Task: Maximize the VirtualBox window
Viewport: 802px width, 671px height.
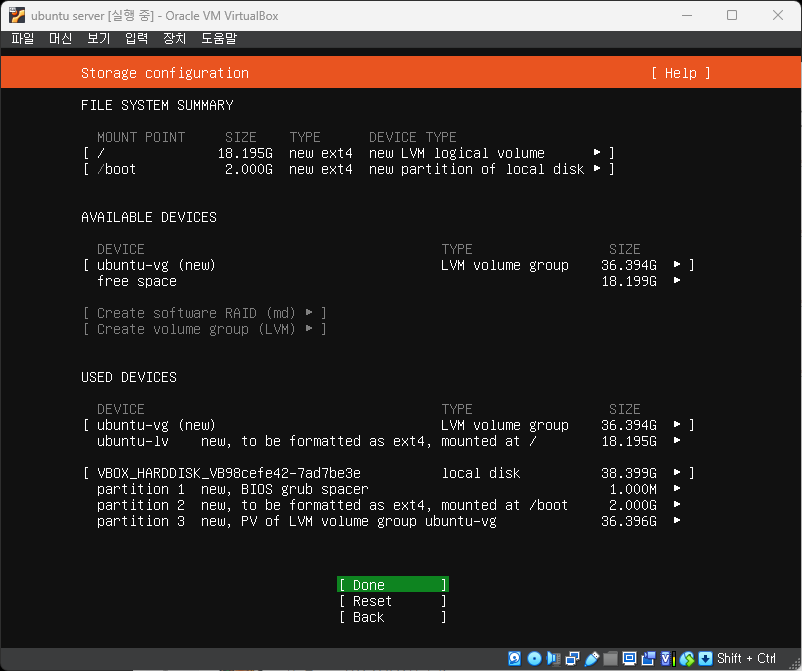Action: pos(732,15)
